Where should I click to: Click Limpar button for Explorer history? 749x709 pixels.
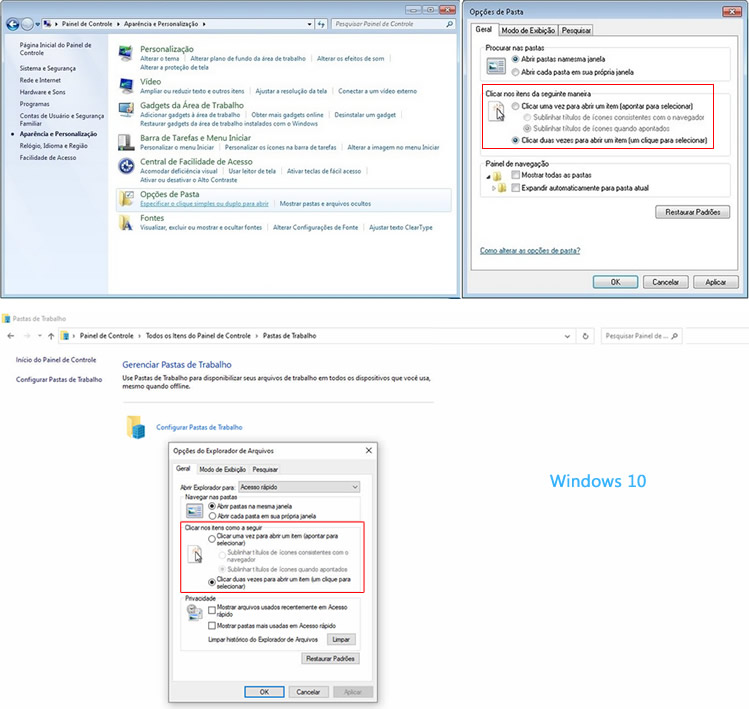[x=341, y=639]
